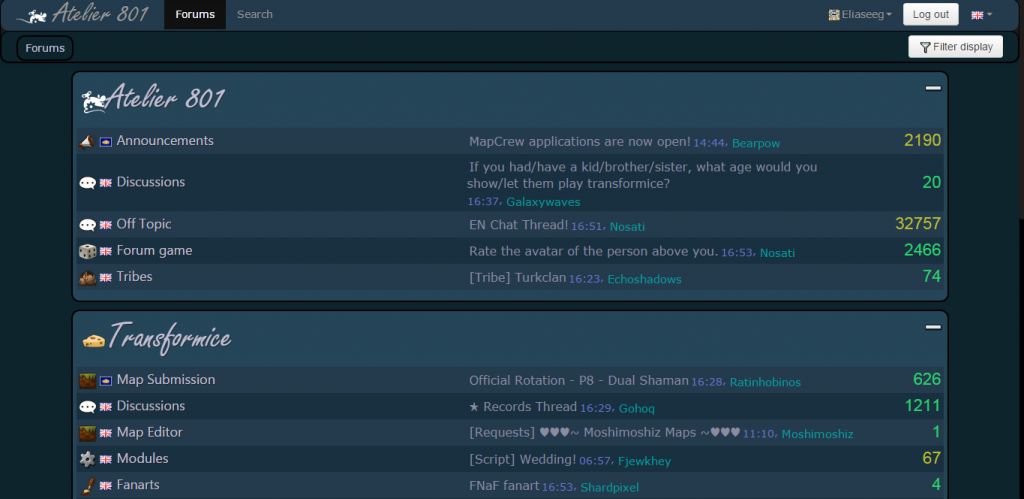The image size is (1024, 499).
Task: Open the Announcements forum
Action: click(165, 141)
